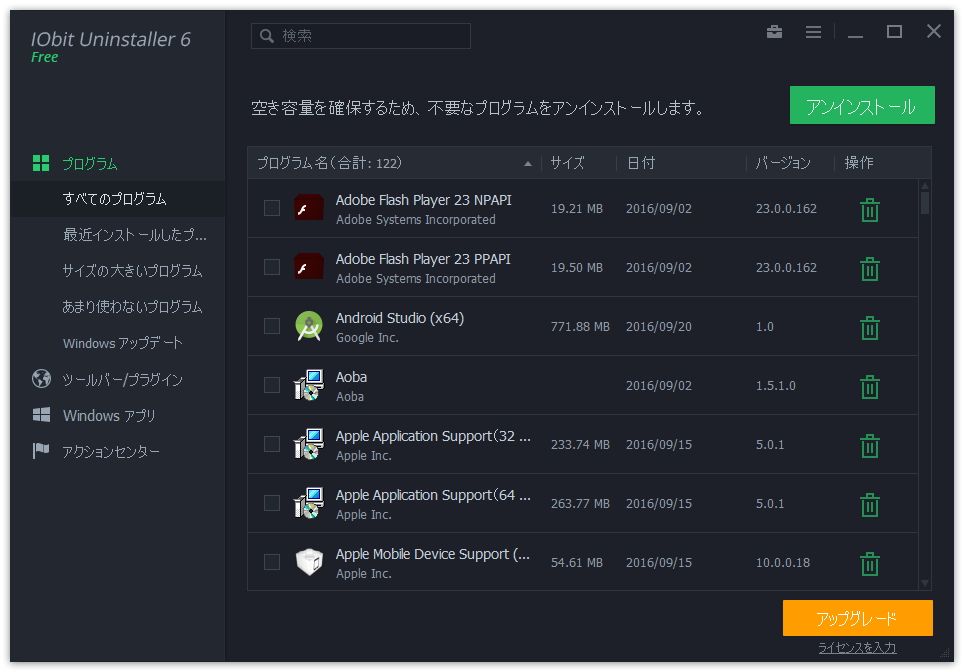Click the プログラム grid icon
This screenshot has width=964, height=672.
point(41,163)
